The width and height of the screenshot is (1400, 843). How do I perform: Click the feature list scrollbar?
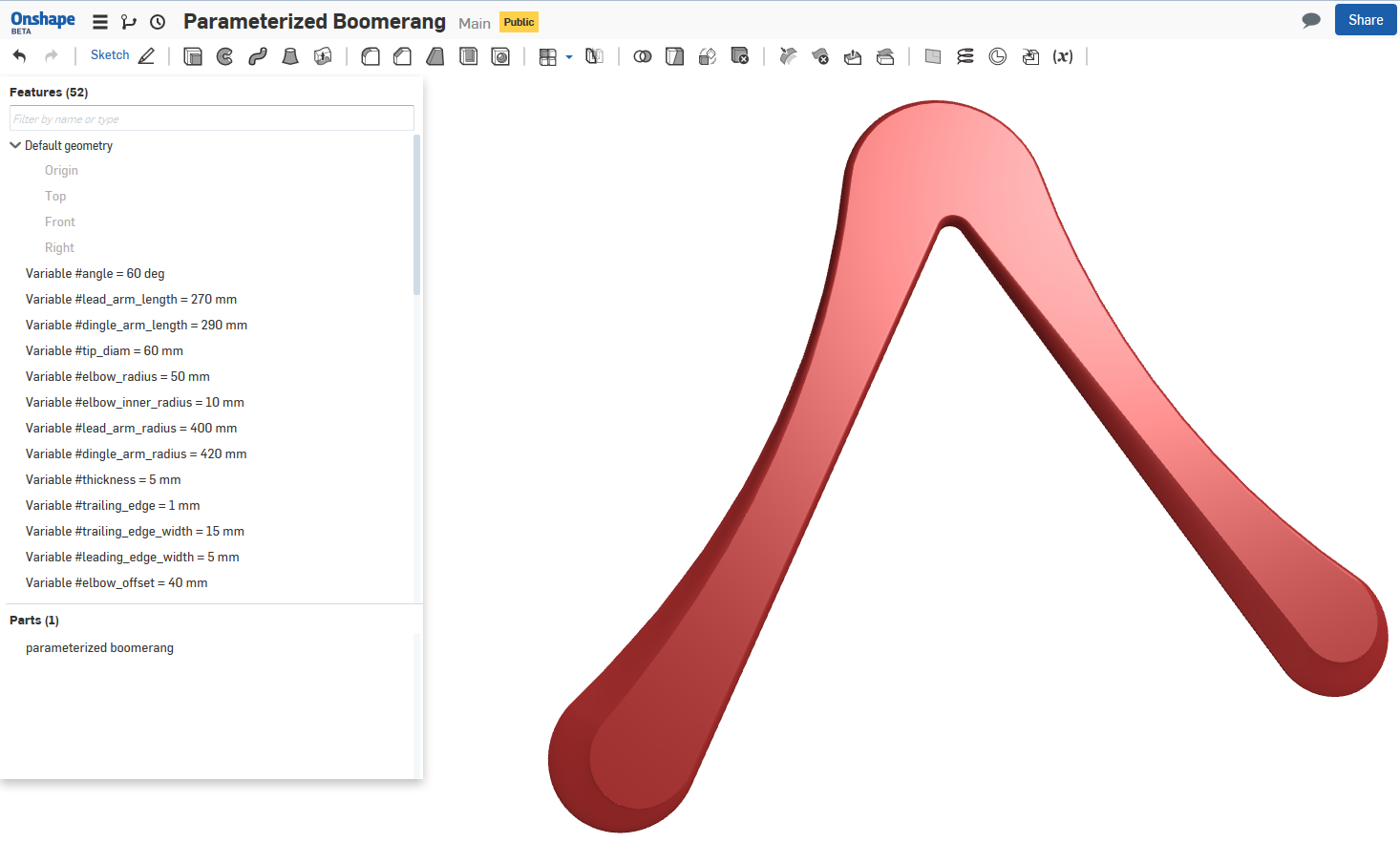417,215
